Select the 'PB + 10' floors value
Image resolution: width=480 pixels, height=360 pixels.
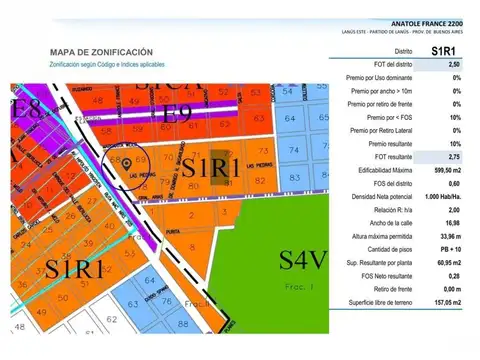(451, 249)
